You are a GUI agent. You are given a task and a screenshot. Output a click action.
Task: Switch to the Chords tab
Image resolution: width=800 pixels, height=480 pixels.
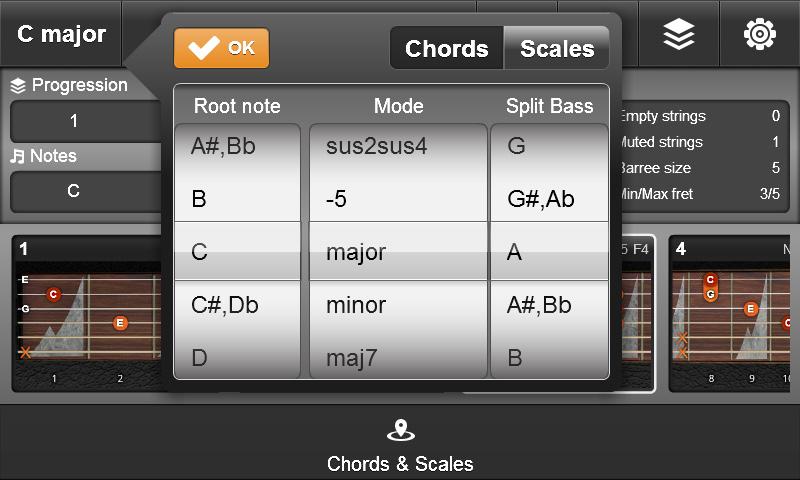pos(446,48)
